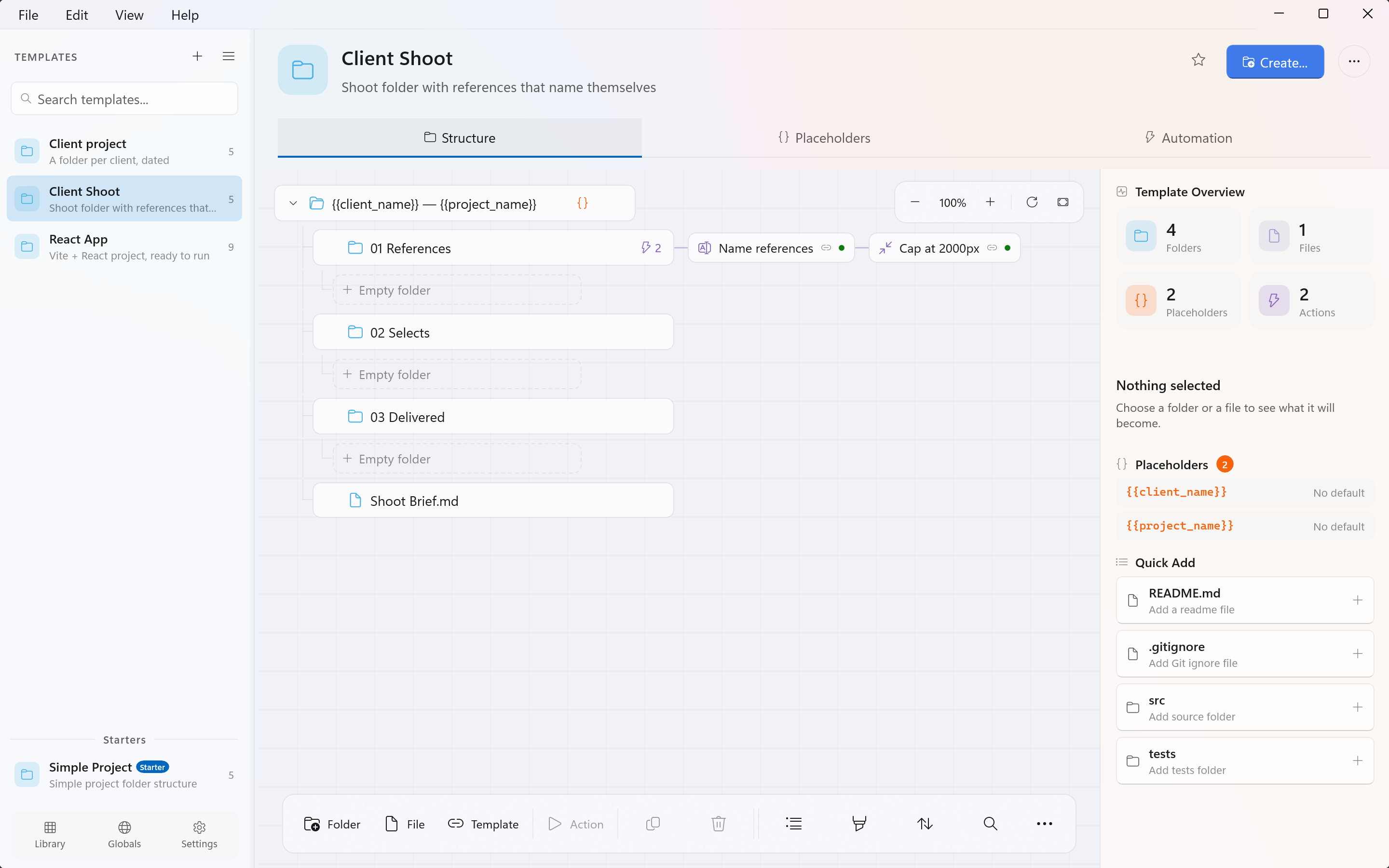Add a new template with plus icon

coord(197,56)
